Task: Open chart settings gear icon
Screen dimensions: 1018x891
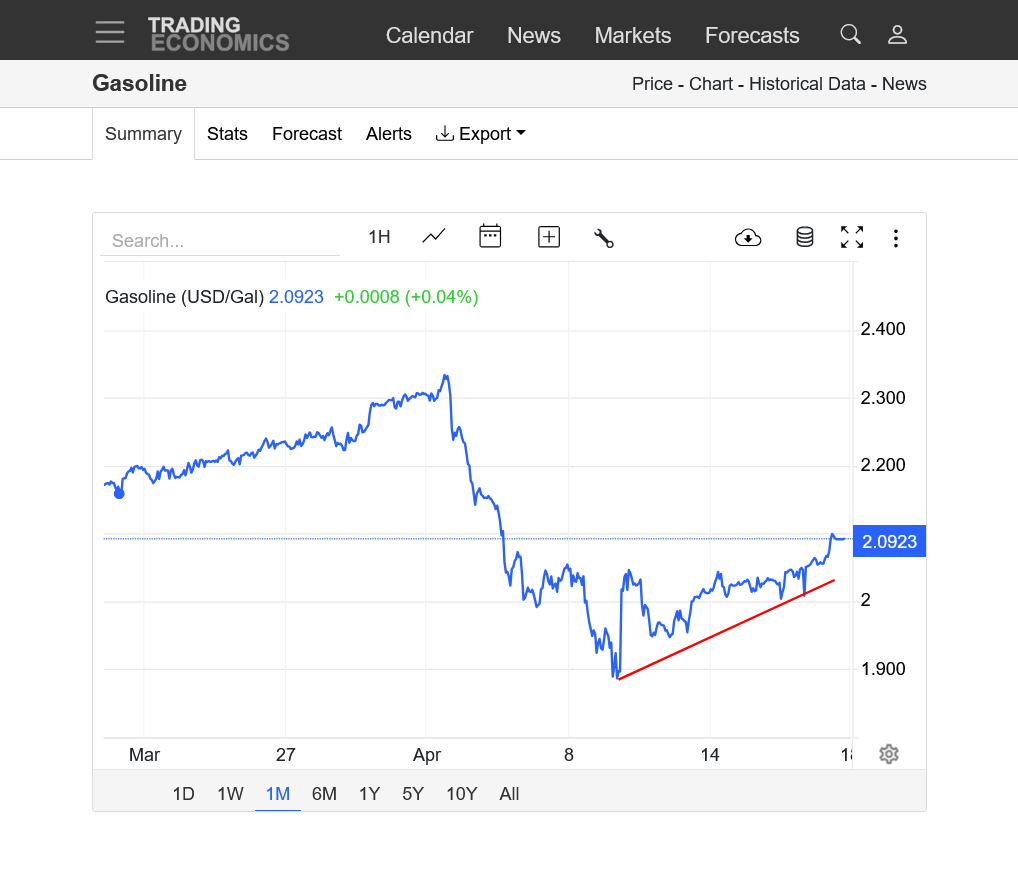Action: point(889,754)
